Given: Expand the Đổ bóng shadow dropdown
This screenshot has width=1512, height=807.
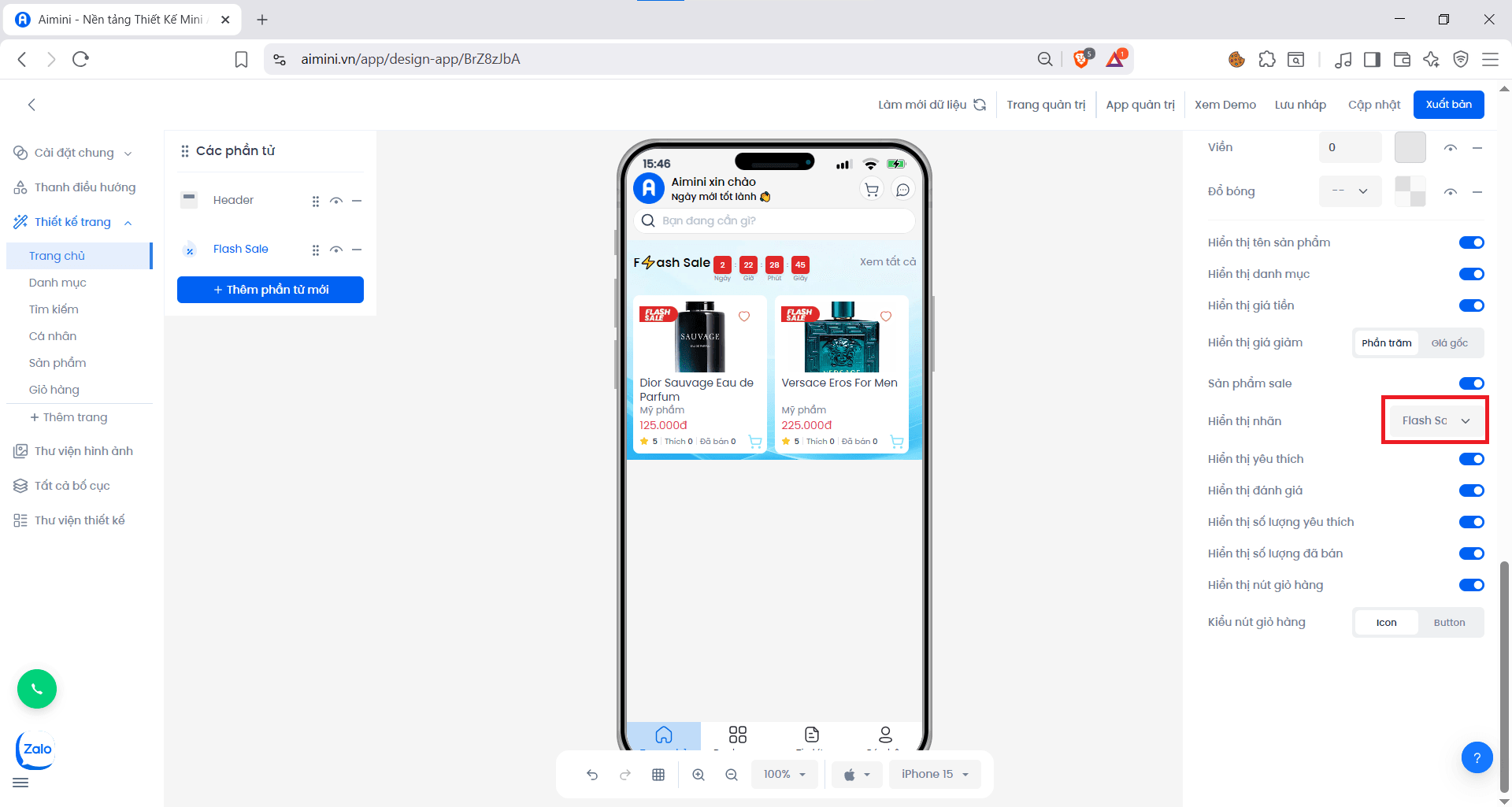Looking at the screenshot, I should [1350, 191].
